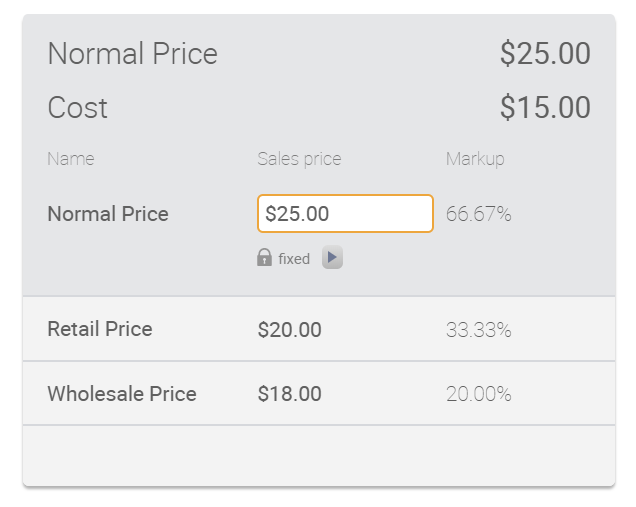Click the lock icon beside fixed

264,257
